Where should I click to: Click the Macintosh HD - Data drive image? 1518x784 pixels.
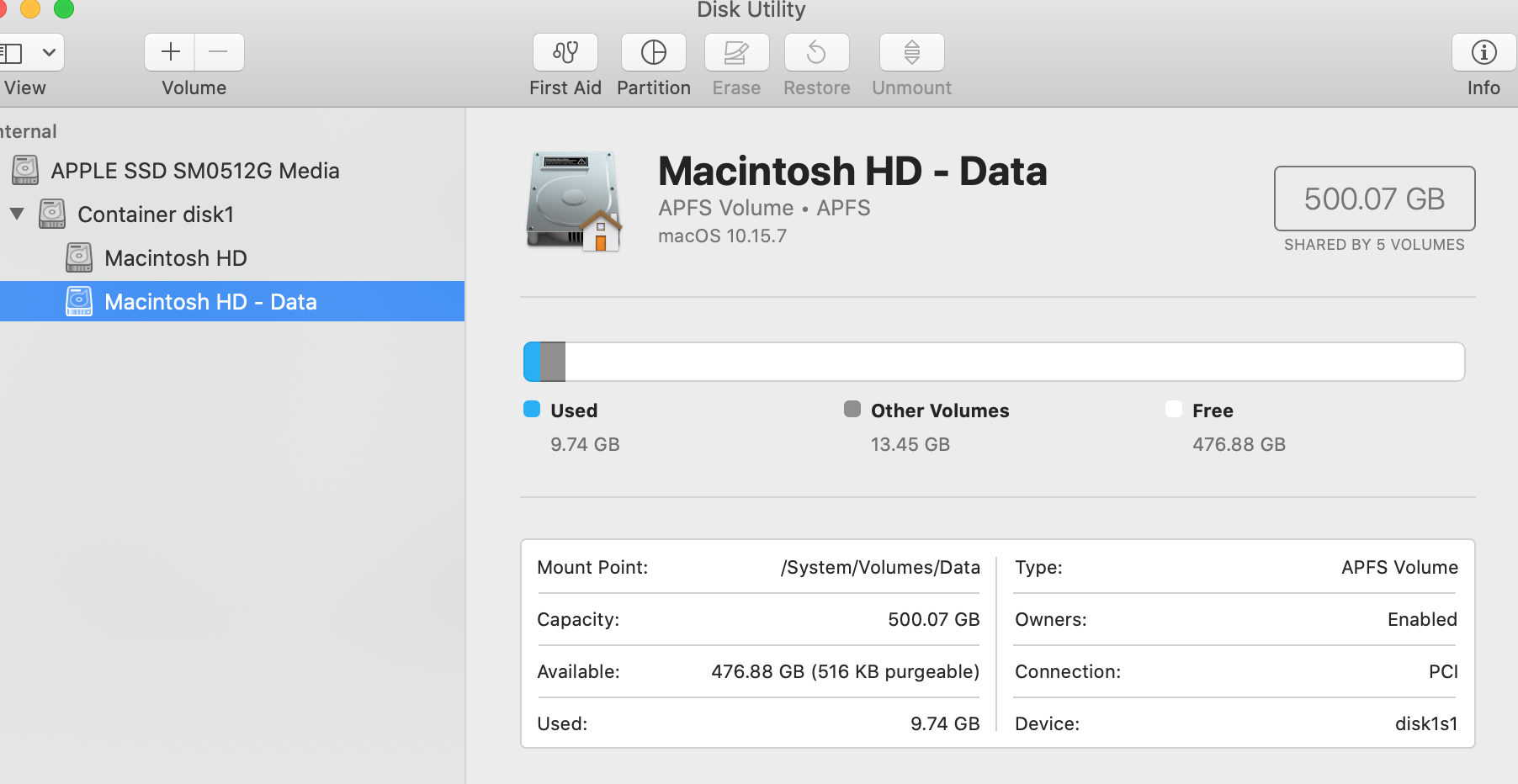(574, 202)
